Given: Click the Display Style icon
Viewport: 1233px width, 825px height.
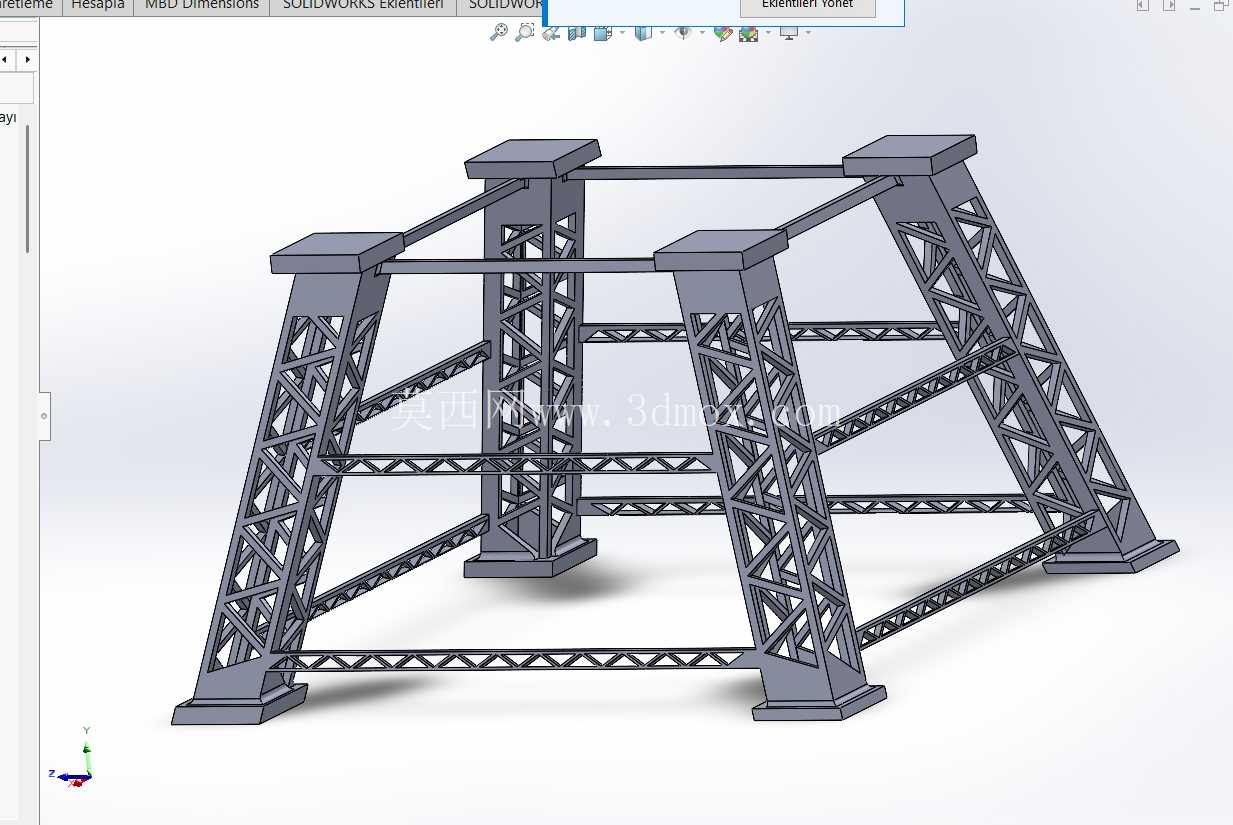Looking at the screenshot, I should click(x=644, y=33).
